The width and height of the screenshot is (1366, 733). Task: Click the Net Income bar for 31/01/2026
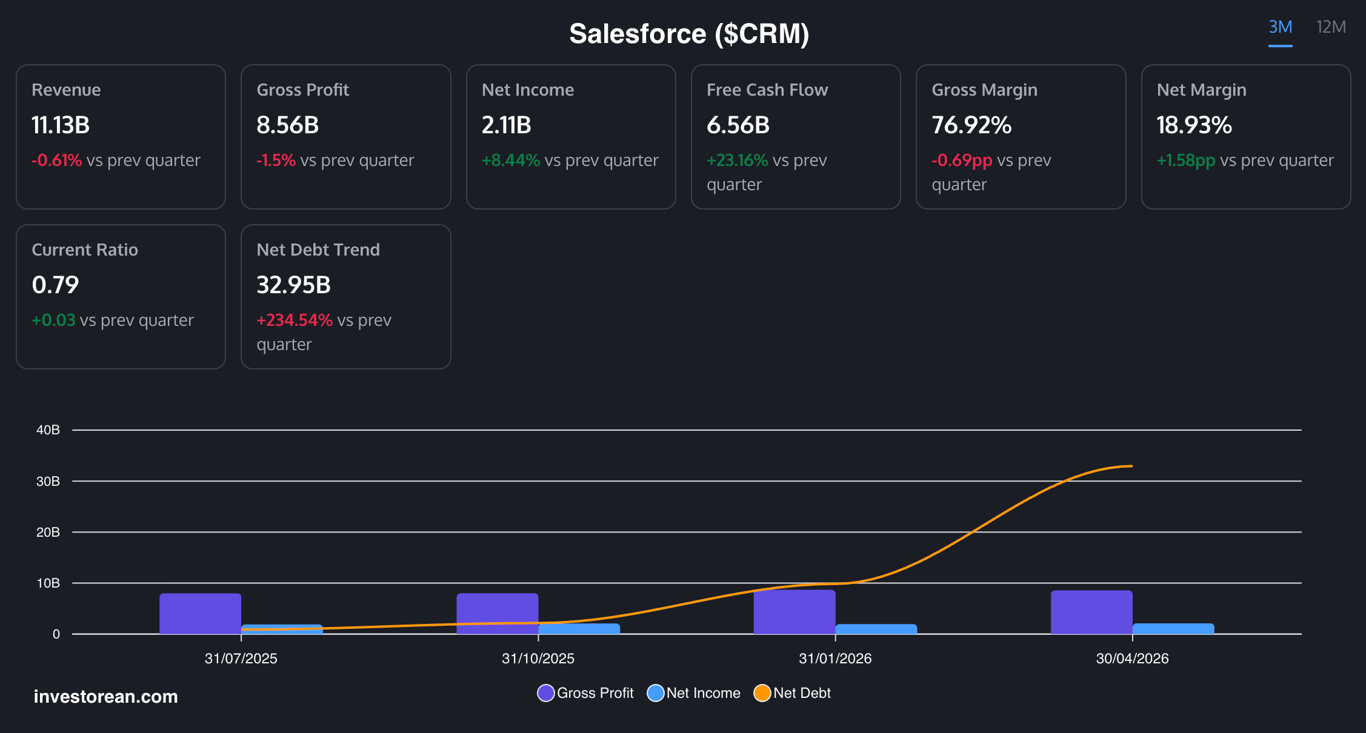coord(876,629)
